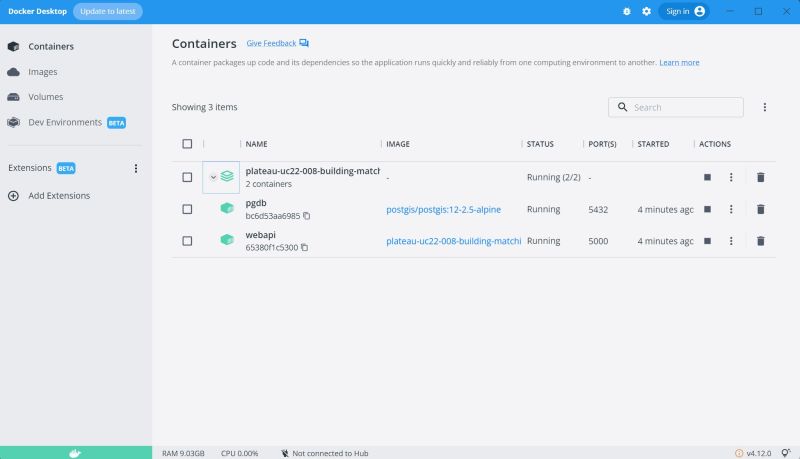Copy the pgdb container ID bc6d53aa6985
Image resolution: width=800 pixels, height=459 pixels.
click(x=307, y=216)
